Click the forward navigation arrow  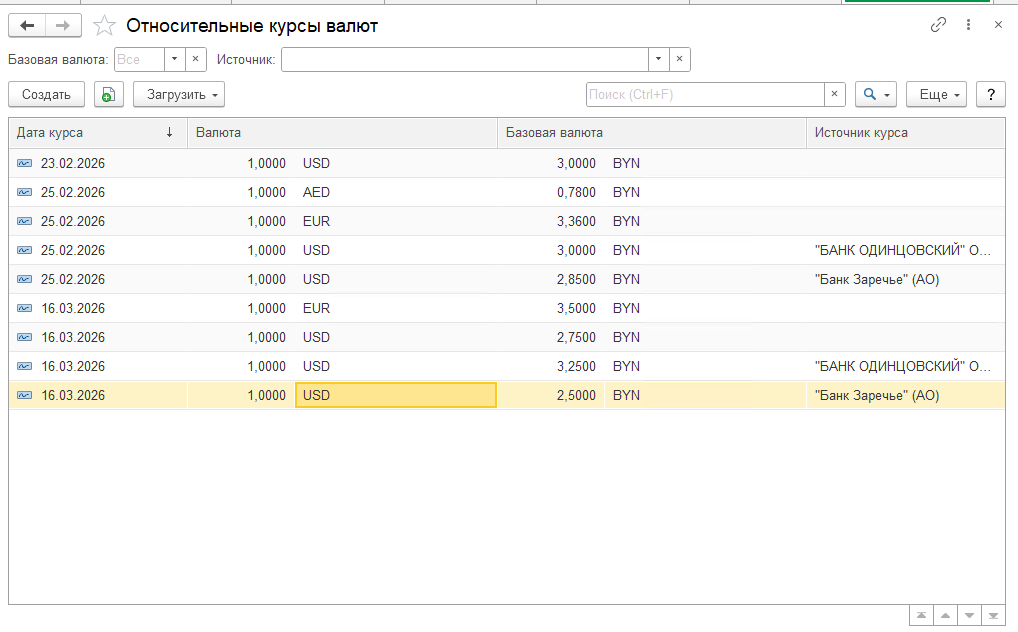(62, 26)
